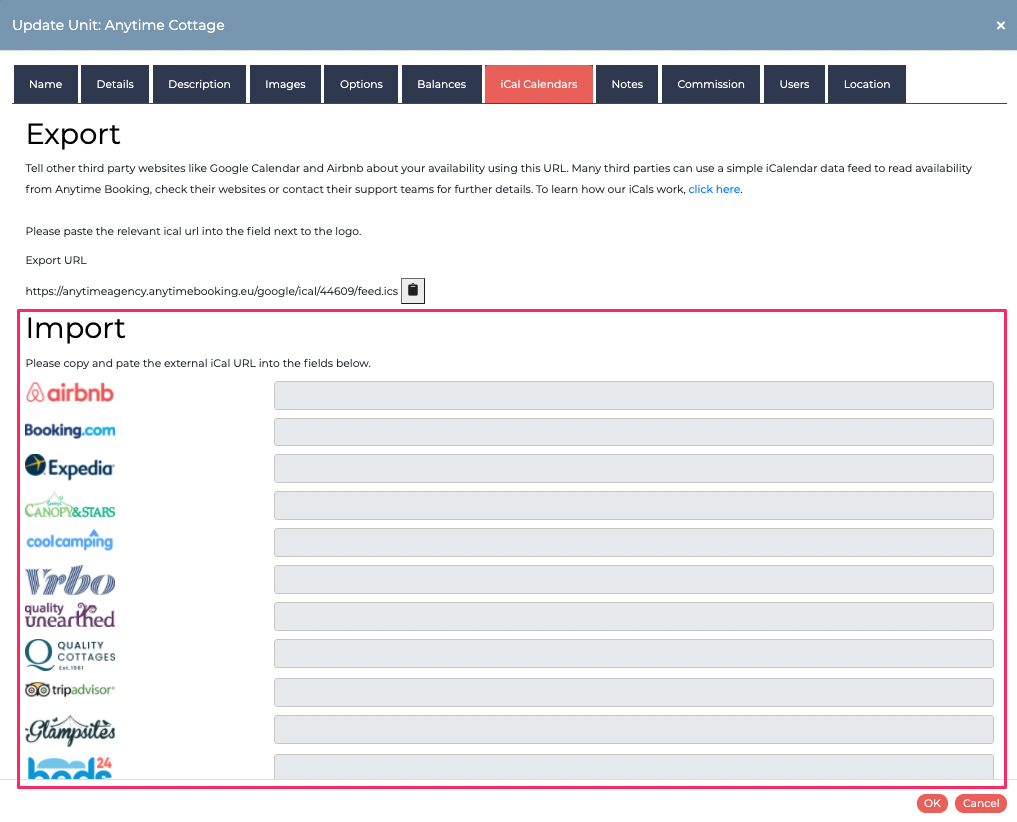Viewport: 1017px width, 822px height.
Task: Switch to the Details tab
Action: (x=115, y=84)
